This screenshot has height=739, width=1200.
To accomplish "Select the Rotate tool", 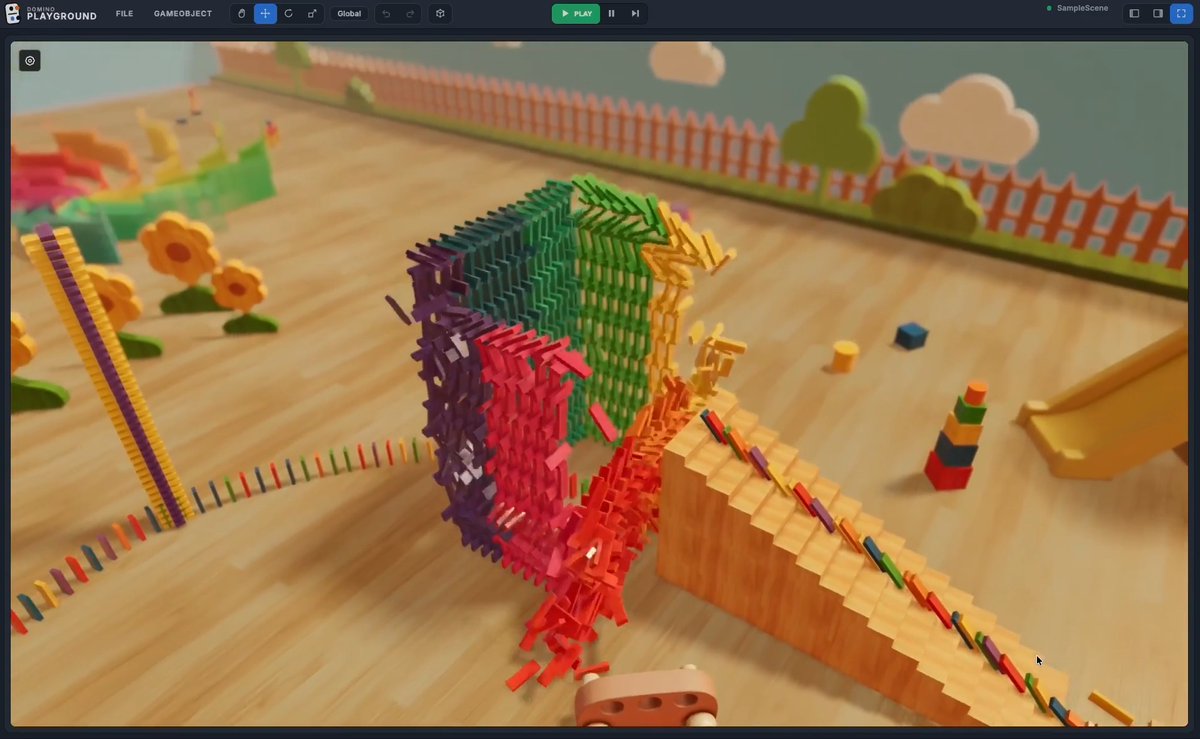I will (x=289, y=14).
